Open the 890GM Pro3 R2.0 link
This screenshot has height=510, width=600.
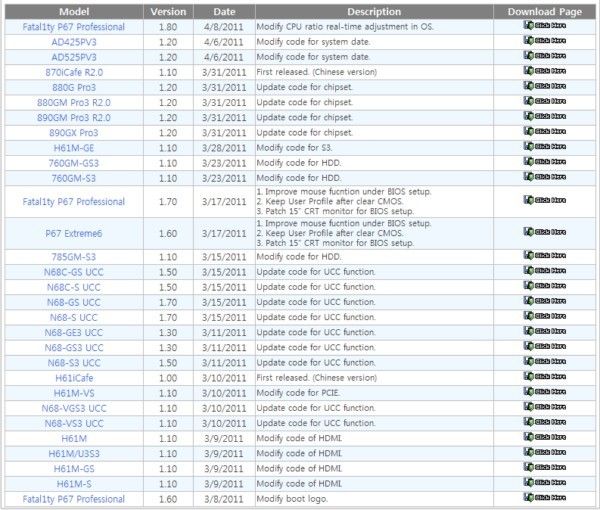[74, 118]
